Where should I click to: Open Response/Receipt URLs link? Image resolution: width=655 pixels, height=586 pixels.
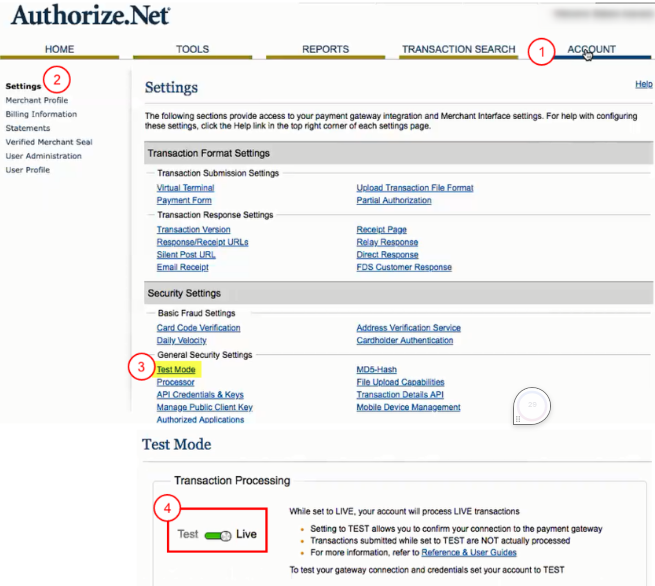coord(203,242)
